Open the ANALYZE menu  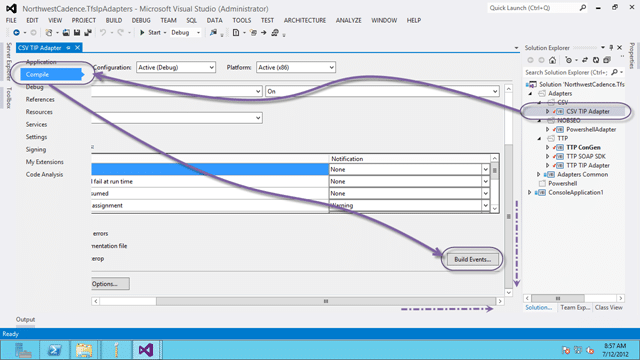coord(349,20)
